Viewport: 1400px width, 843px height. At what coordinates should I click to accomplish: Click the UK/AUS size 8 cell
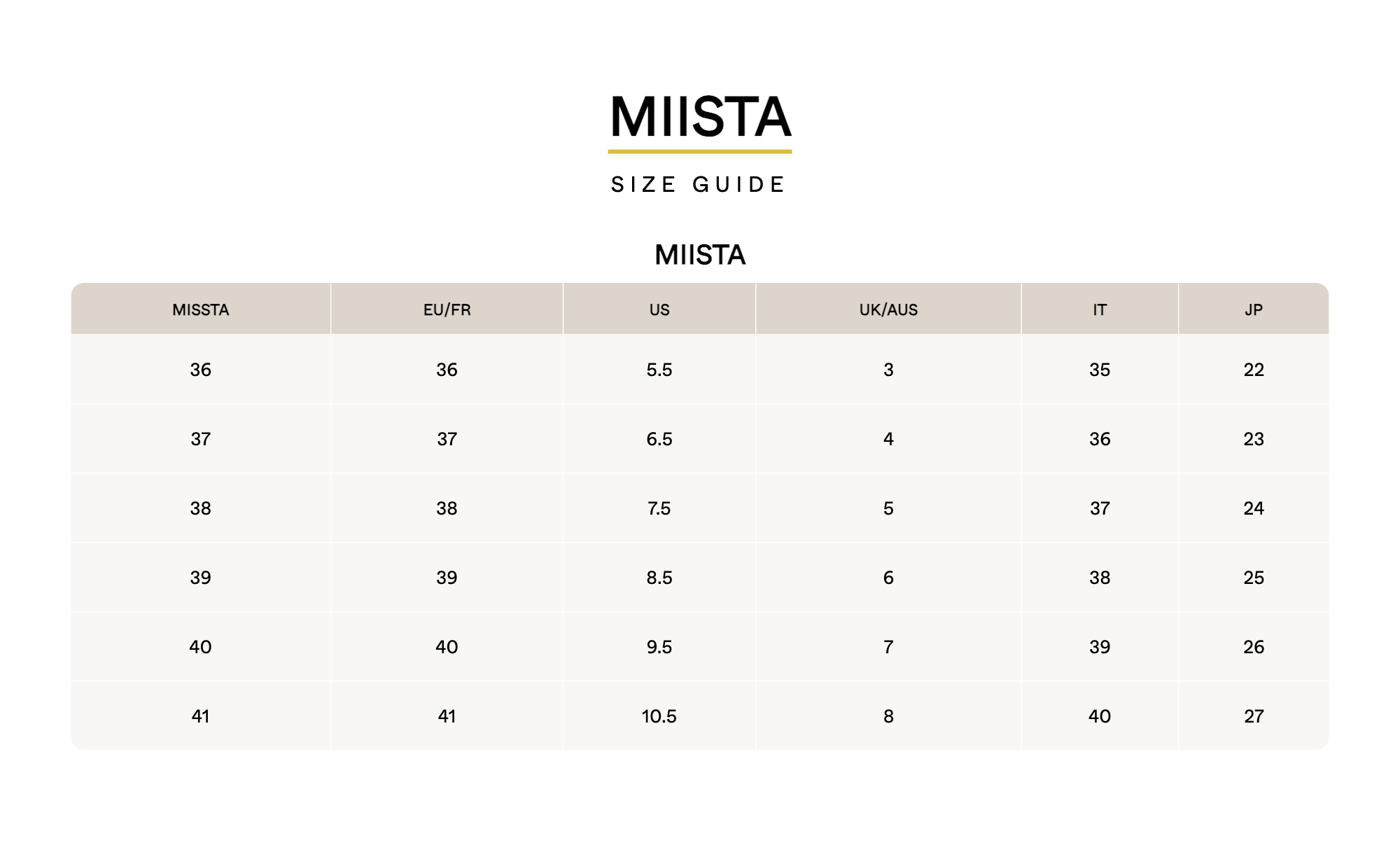click(x=888, y=716)
